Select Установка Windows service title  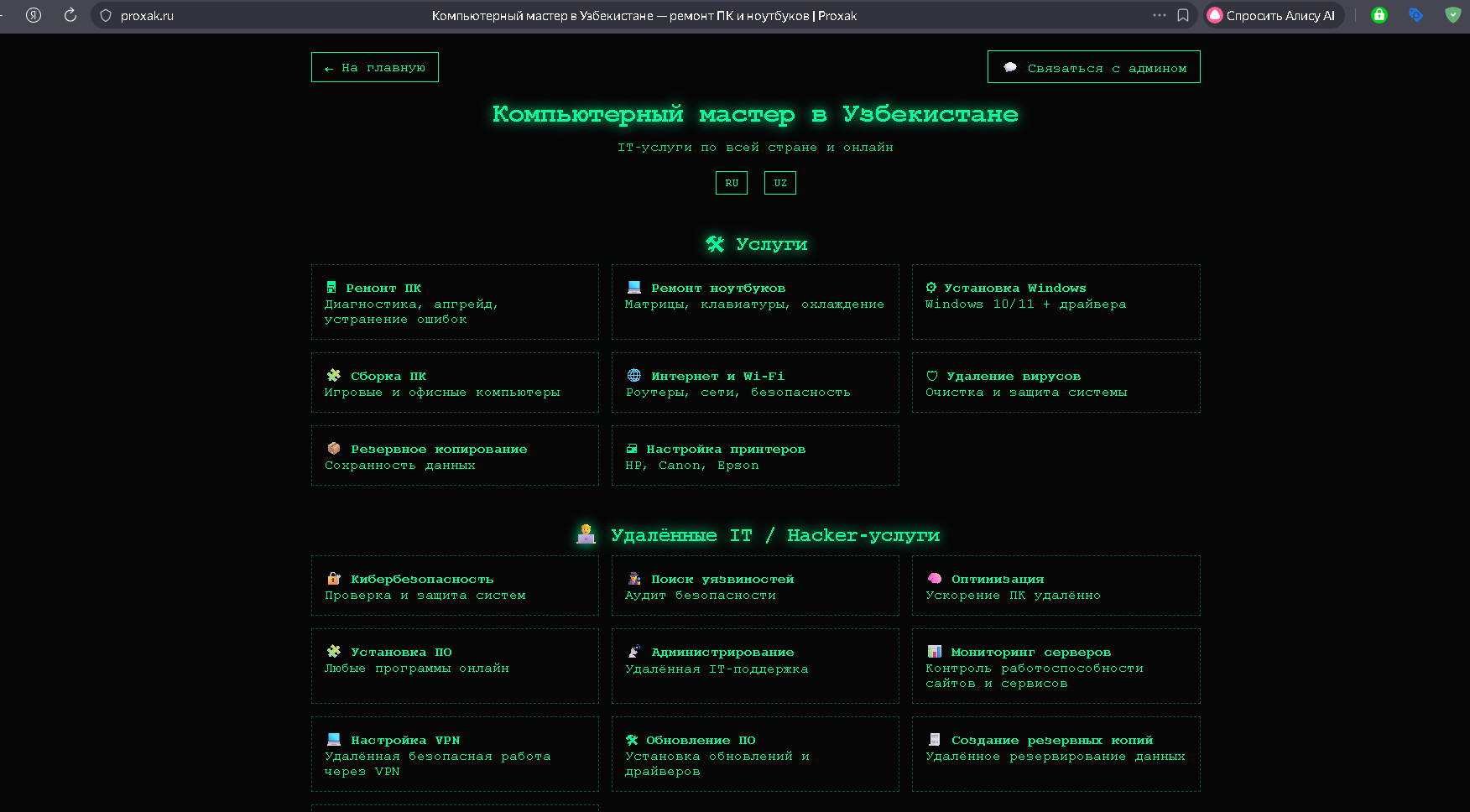[1015, 288]
